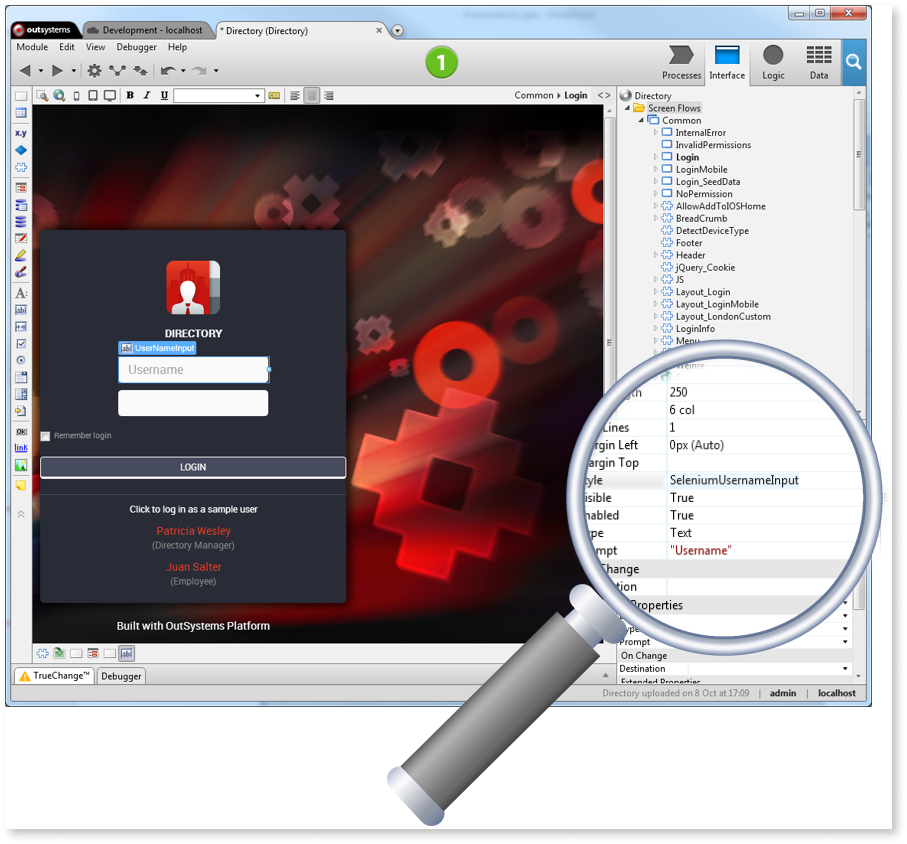Viewport: 907px width, 844px height.
Task: Click the blue search magnifier icon
Action: [x=853, y=62]
